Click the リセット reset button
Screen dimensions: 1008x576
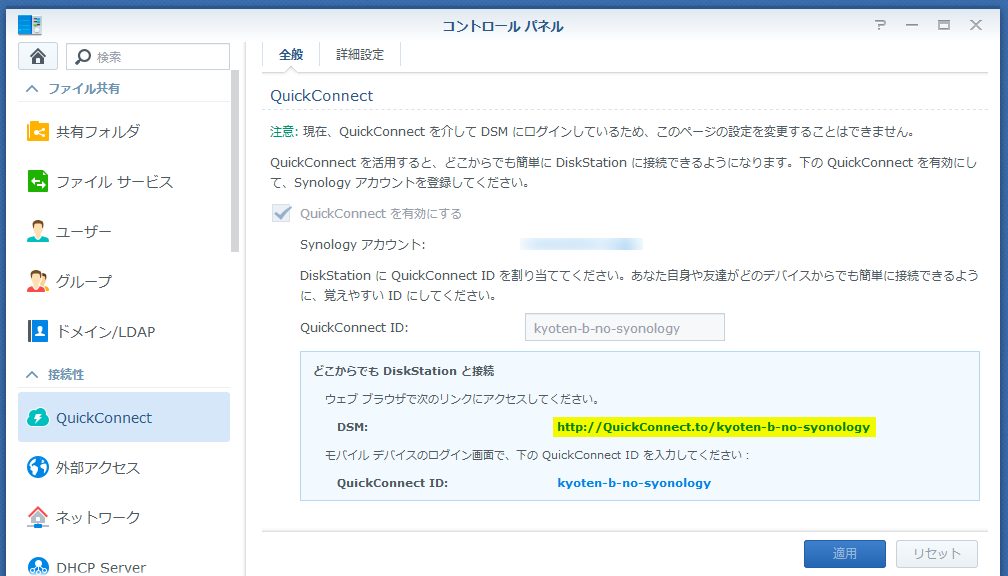coord(937,554)
